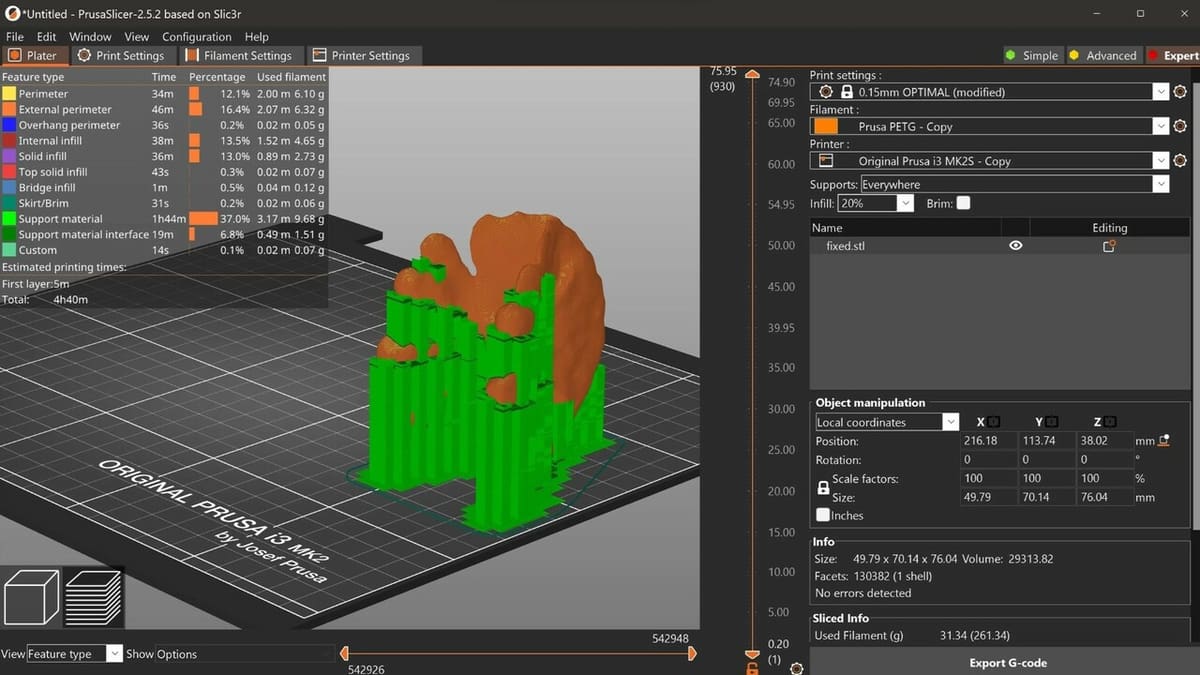Open the Printer preset dropdown
1200x675 pixels.
(1160, 161)
